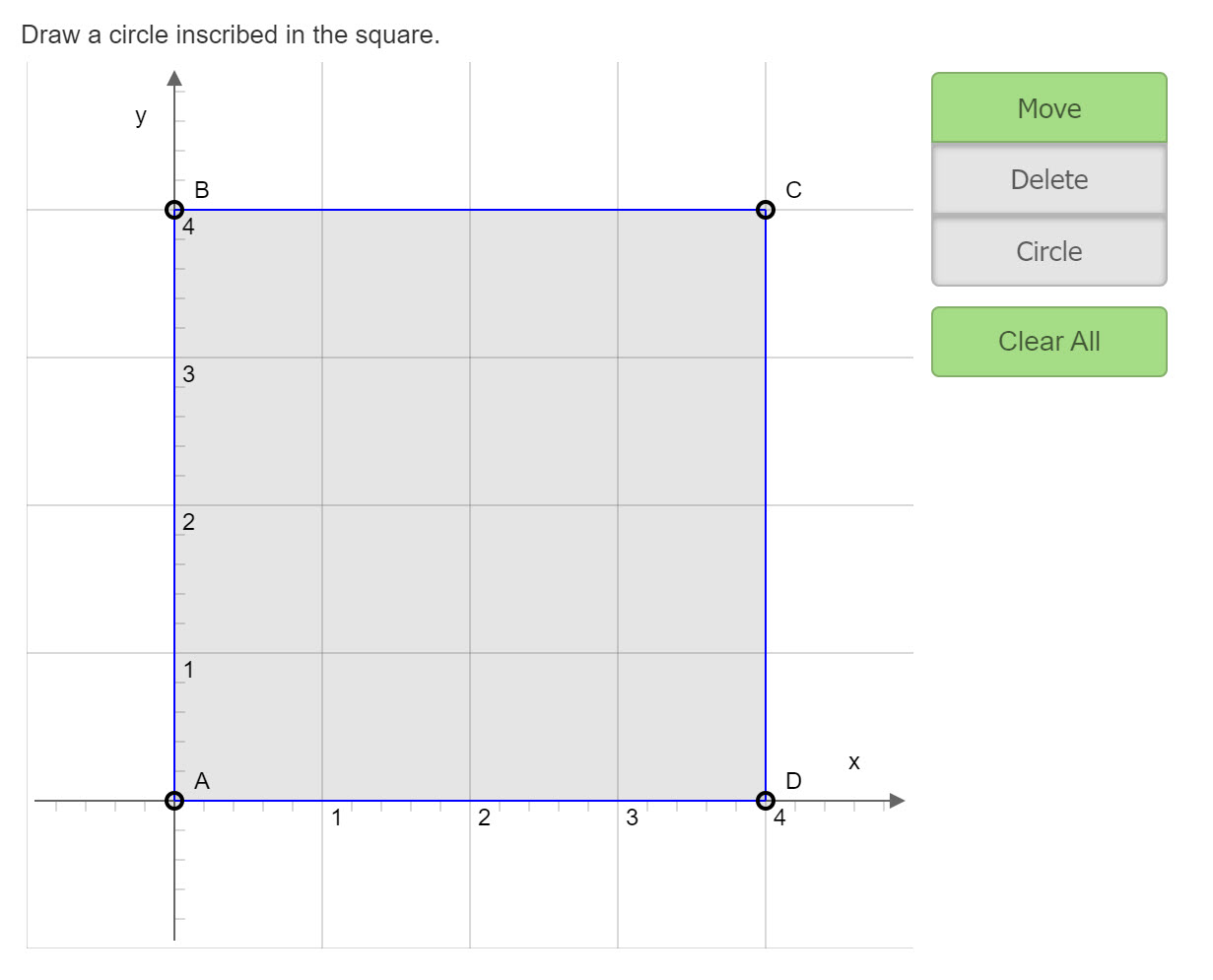Select point A at the origin

coord(174,799)
